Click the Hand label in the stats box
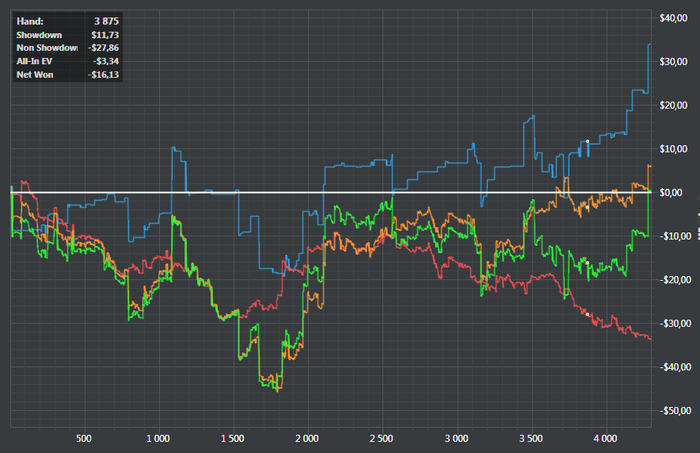The width and height of the screenshot is (700, 453). click(30, 21)
